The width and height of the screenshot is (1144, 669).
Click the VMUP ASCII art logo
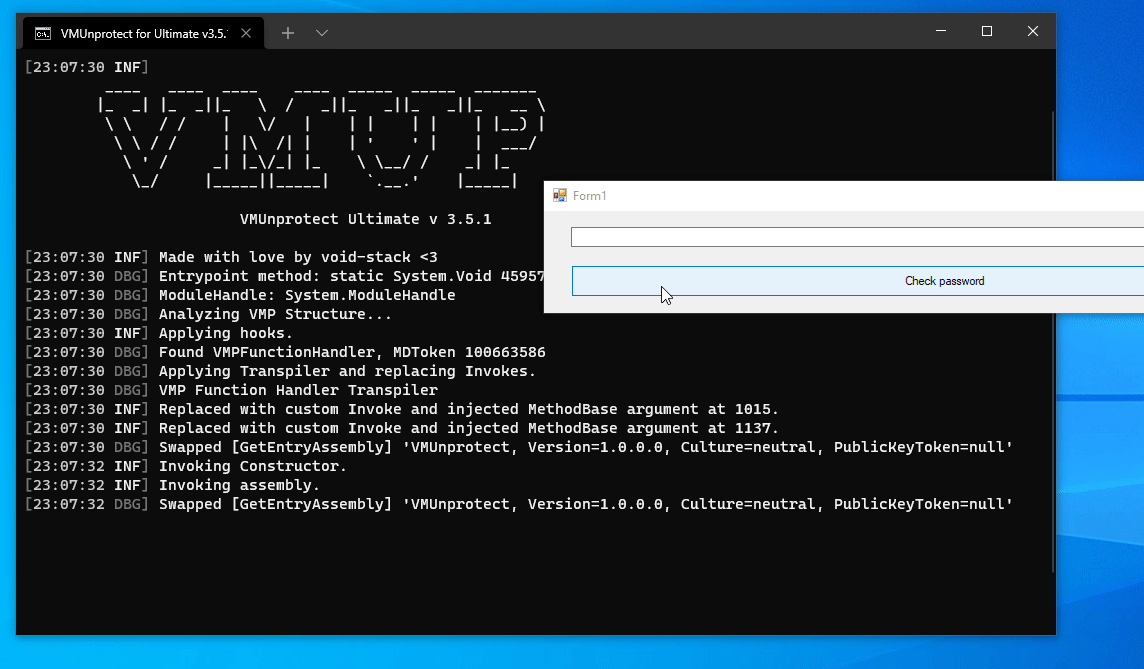tap(321, 139)
